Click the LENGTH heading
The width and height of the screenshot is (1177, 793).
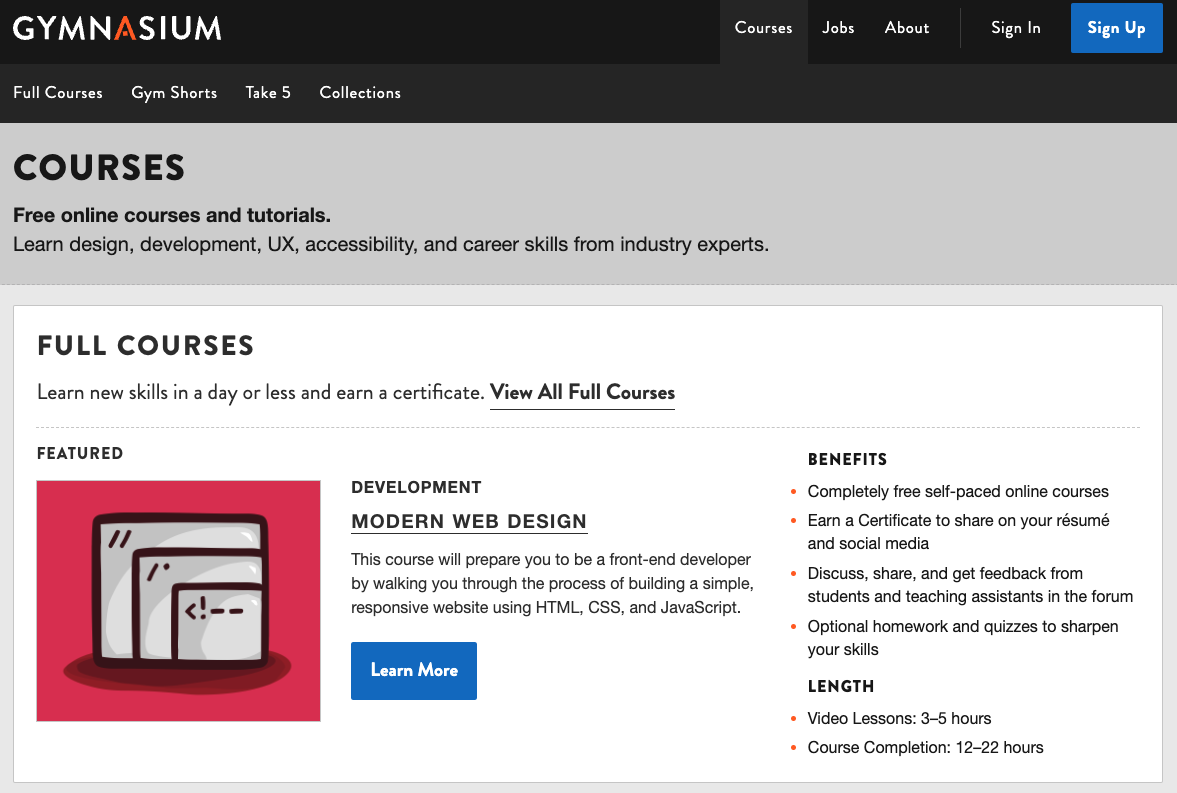tap(841, 686)
